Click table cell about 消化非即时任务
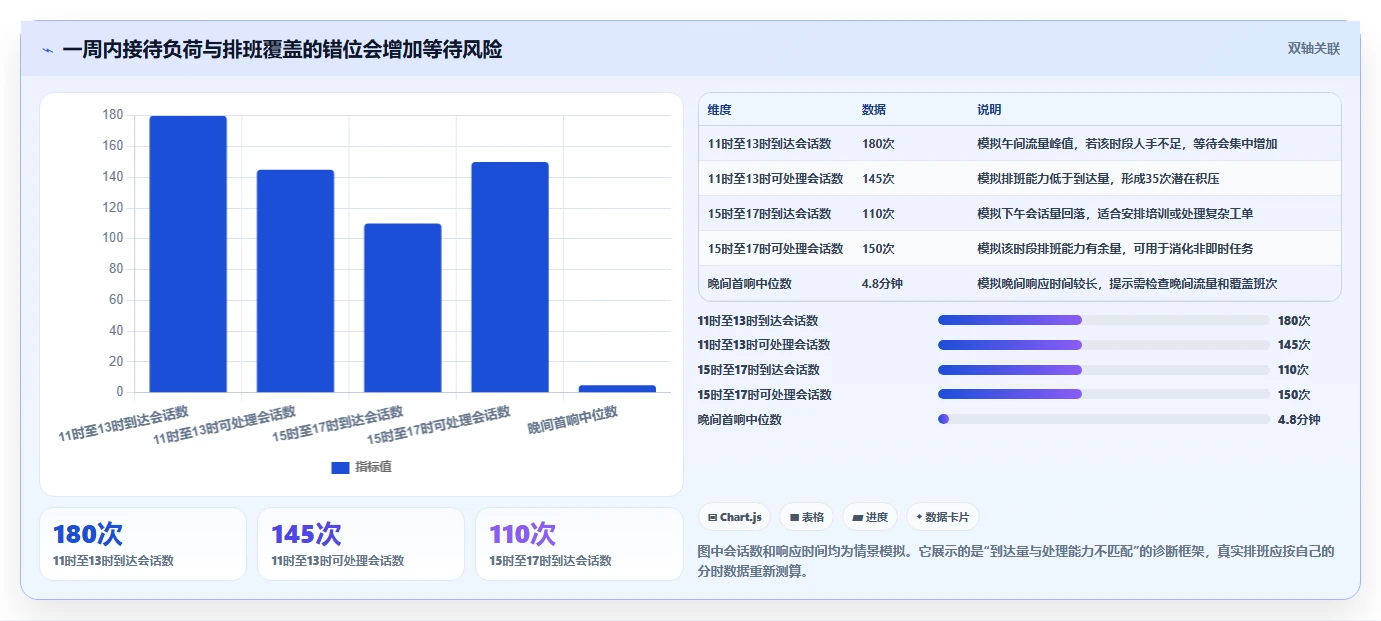 click(x=1115, y=249)
